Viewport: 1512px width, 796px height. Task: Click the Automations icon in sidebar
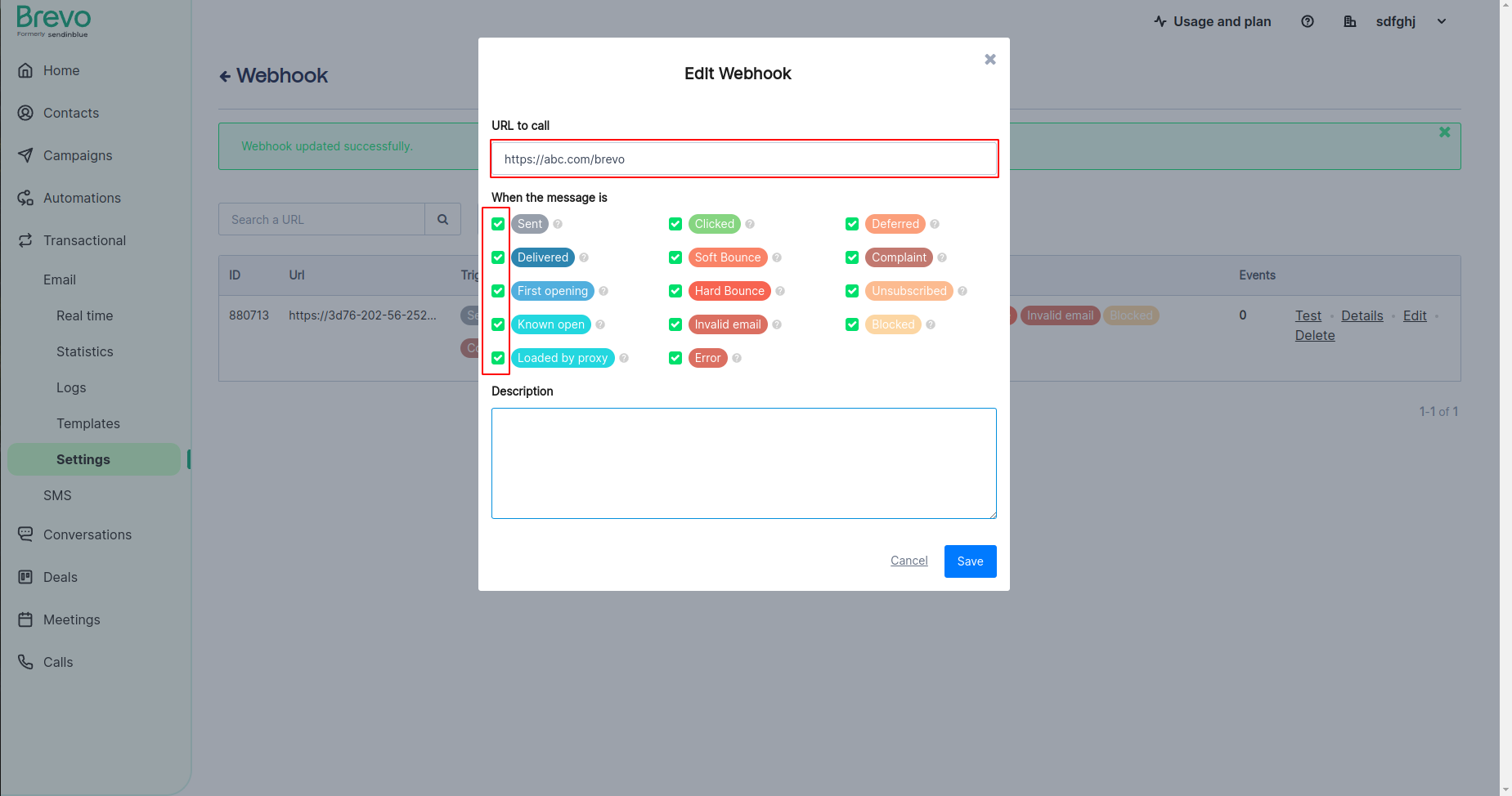(25, 198)
